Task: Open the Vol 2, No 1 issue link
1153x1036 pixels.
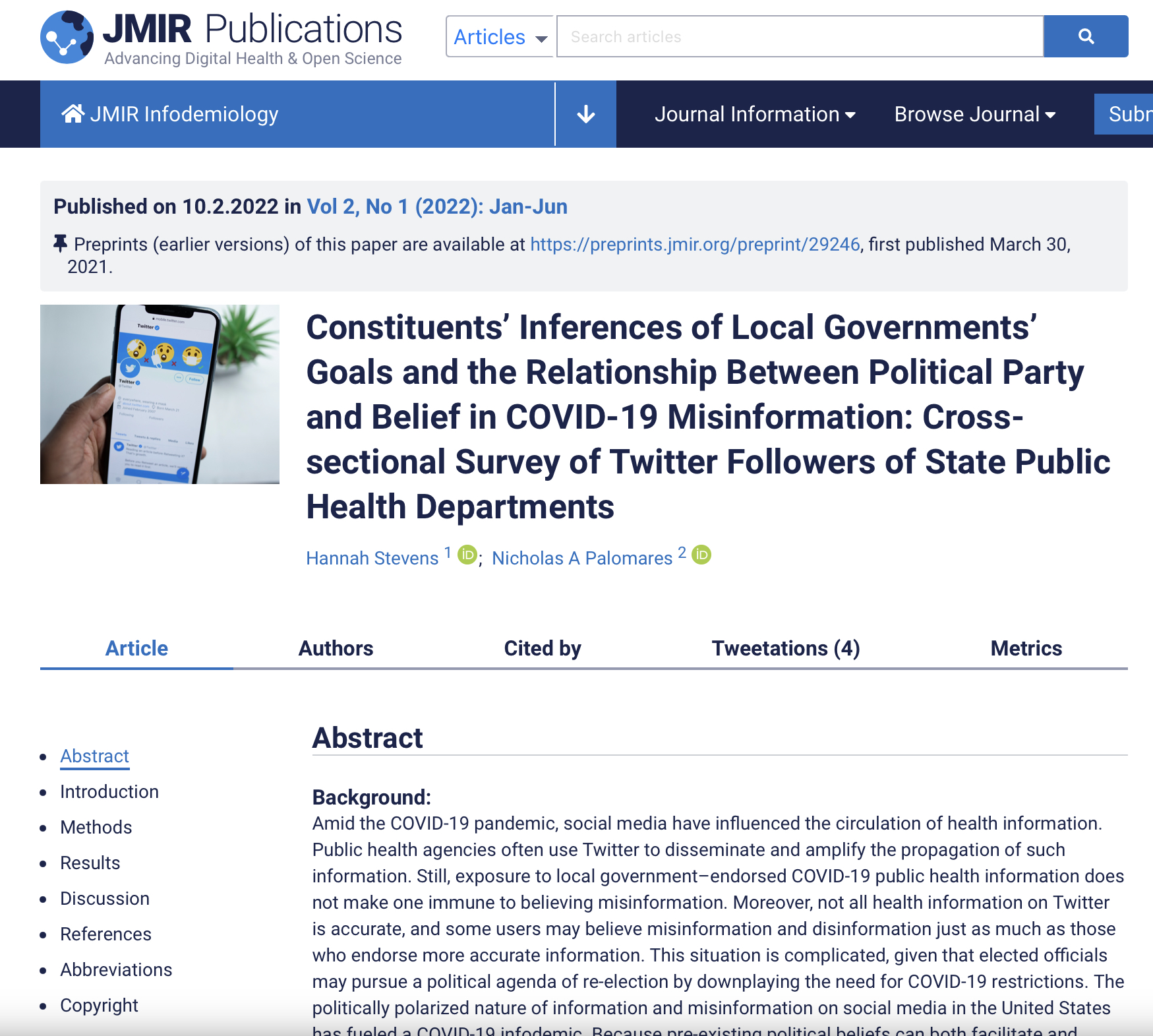Action: 437,206
